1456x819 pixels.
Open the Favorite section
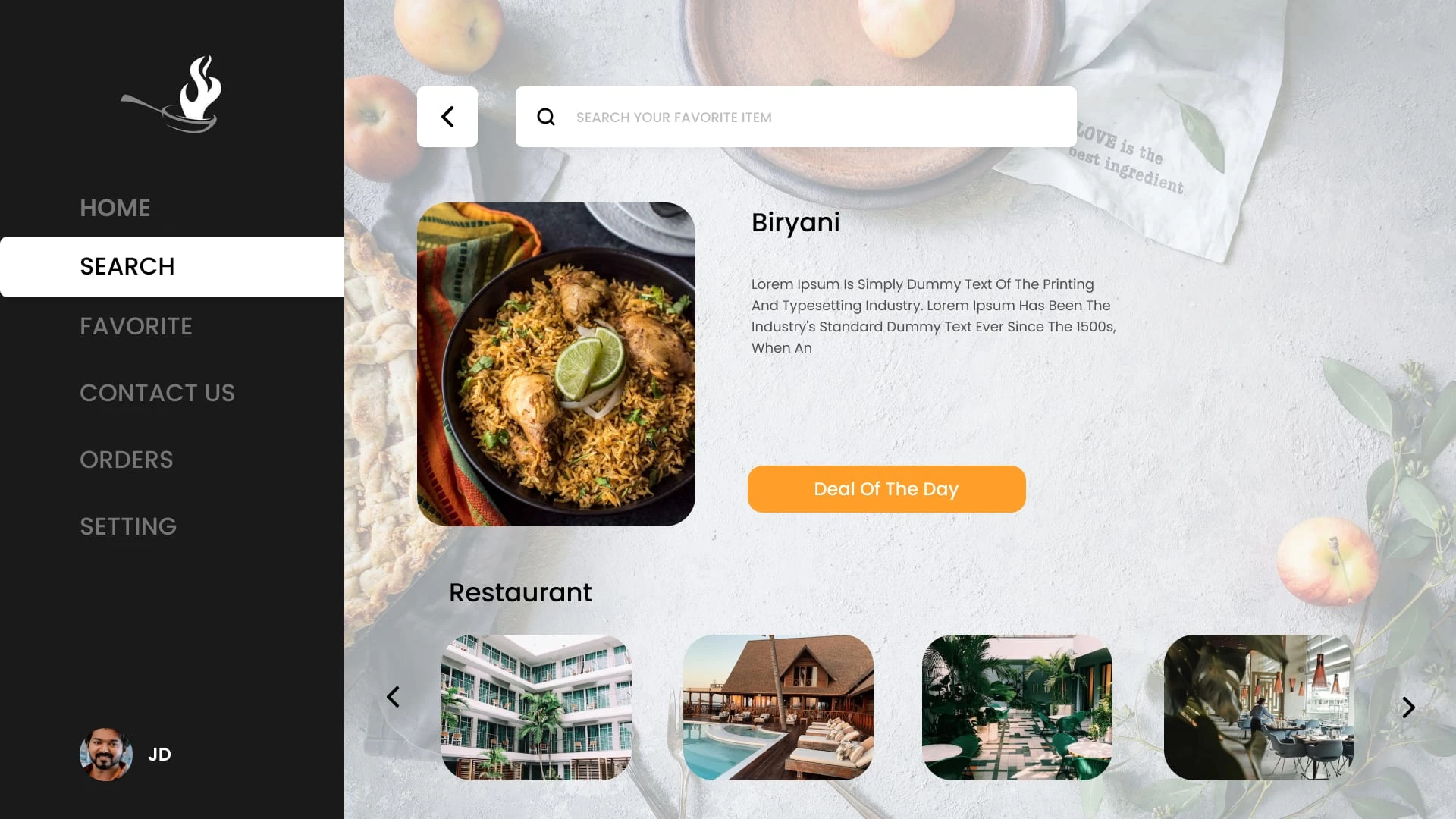(136, 326)
